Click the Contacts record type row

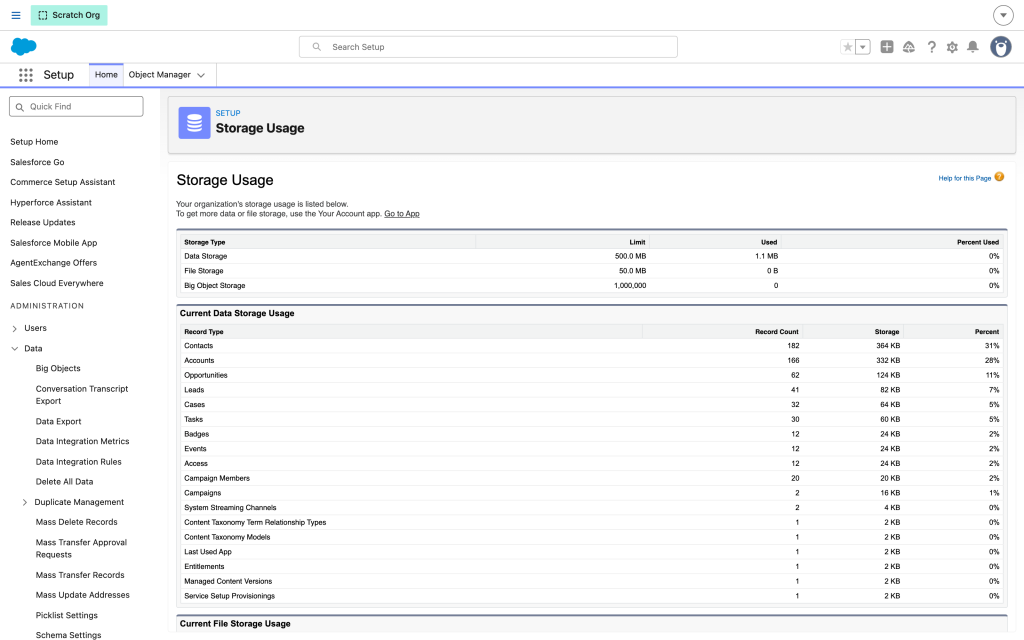591,345
